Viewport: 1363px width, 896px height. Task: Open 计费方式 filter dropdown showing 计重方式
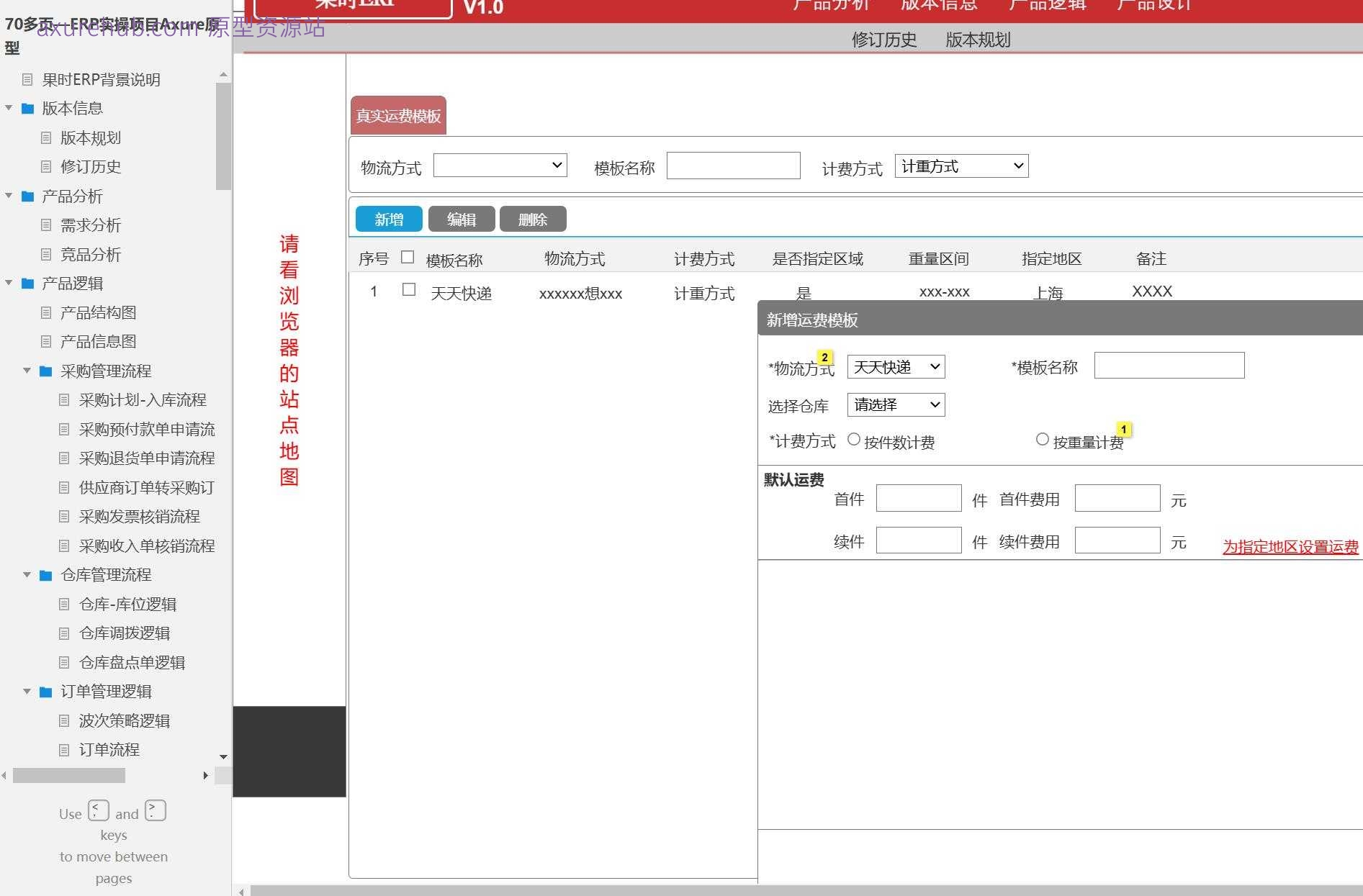961,166
